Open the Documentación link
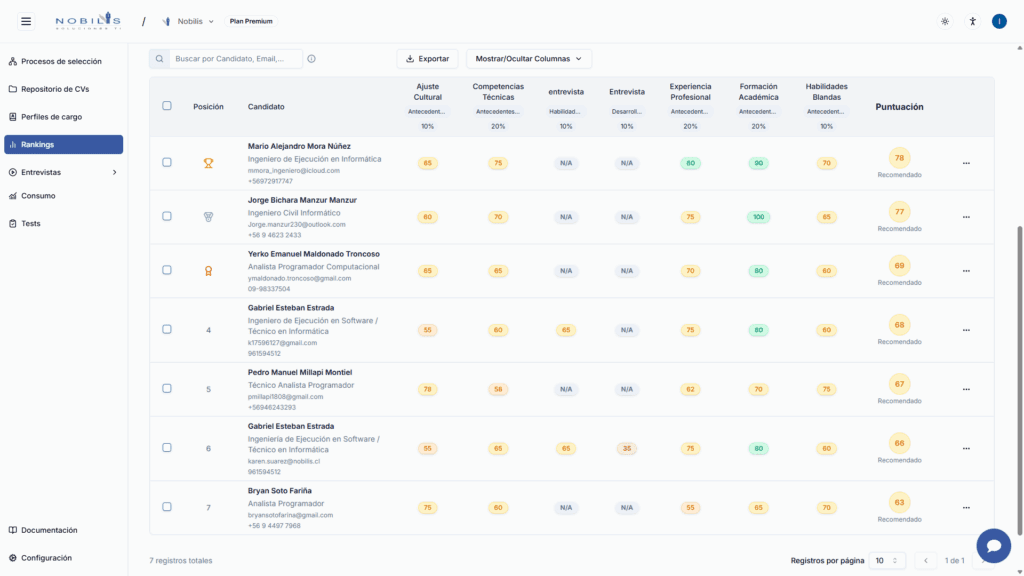The width and height of the screenshot is (1024, 576). 49,530
